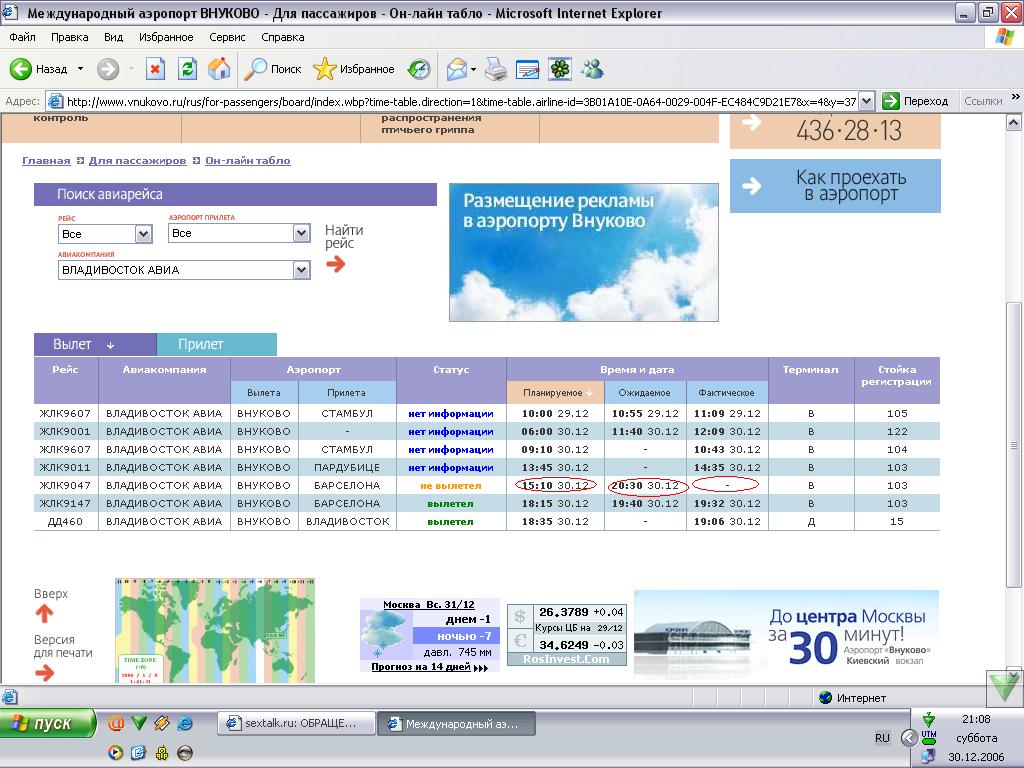Click the ICQ flower icon in toolbar
1024x768 pixels.
coord(560,69)
